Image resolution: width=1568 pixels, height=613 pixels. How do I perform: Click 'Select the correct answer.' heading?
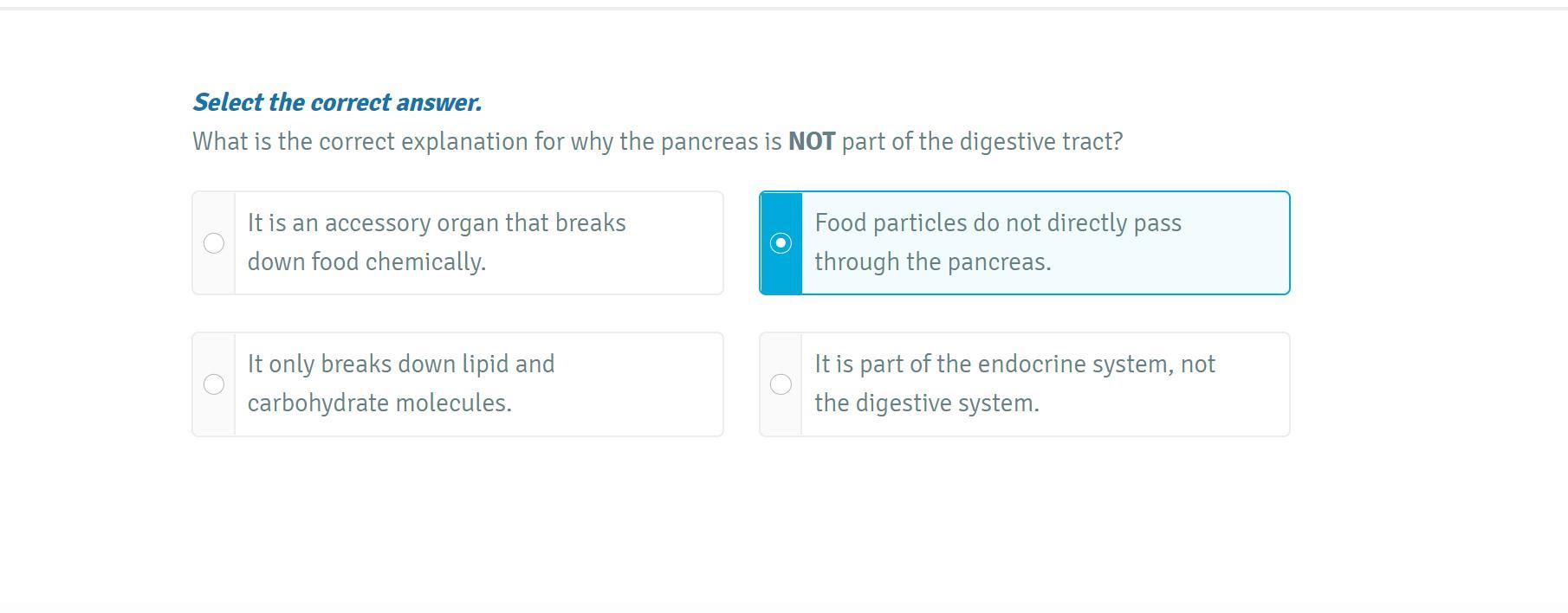(337, 102)
